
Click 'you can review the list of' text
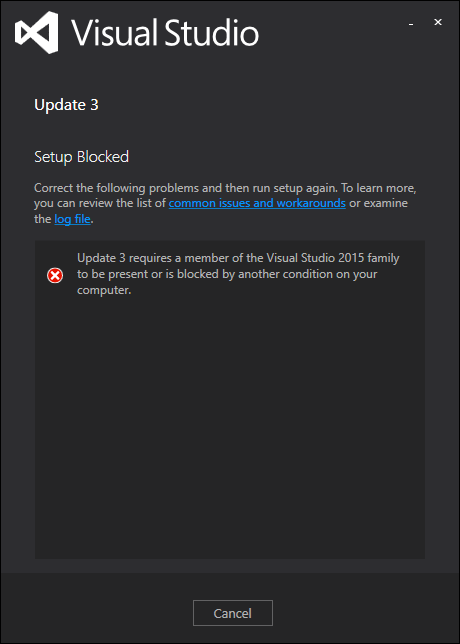point(100,203)
